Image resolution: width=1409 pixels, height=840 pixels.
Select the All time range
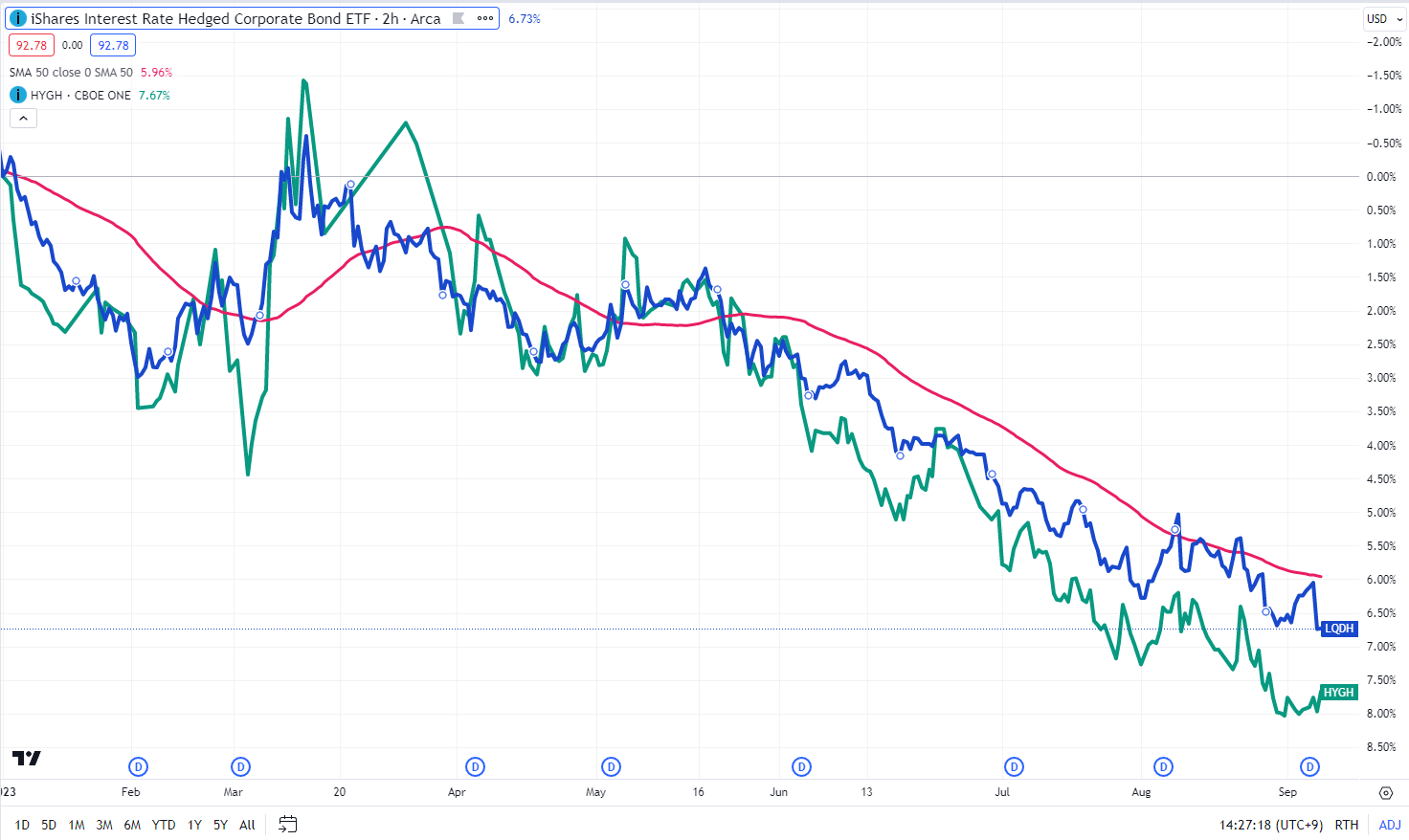pyautogui.click(x=247, y=825)
